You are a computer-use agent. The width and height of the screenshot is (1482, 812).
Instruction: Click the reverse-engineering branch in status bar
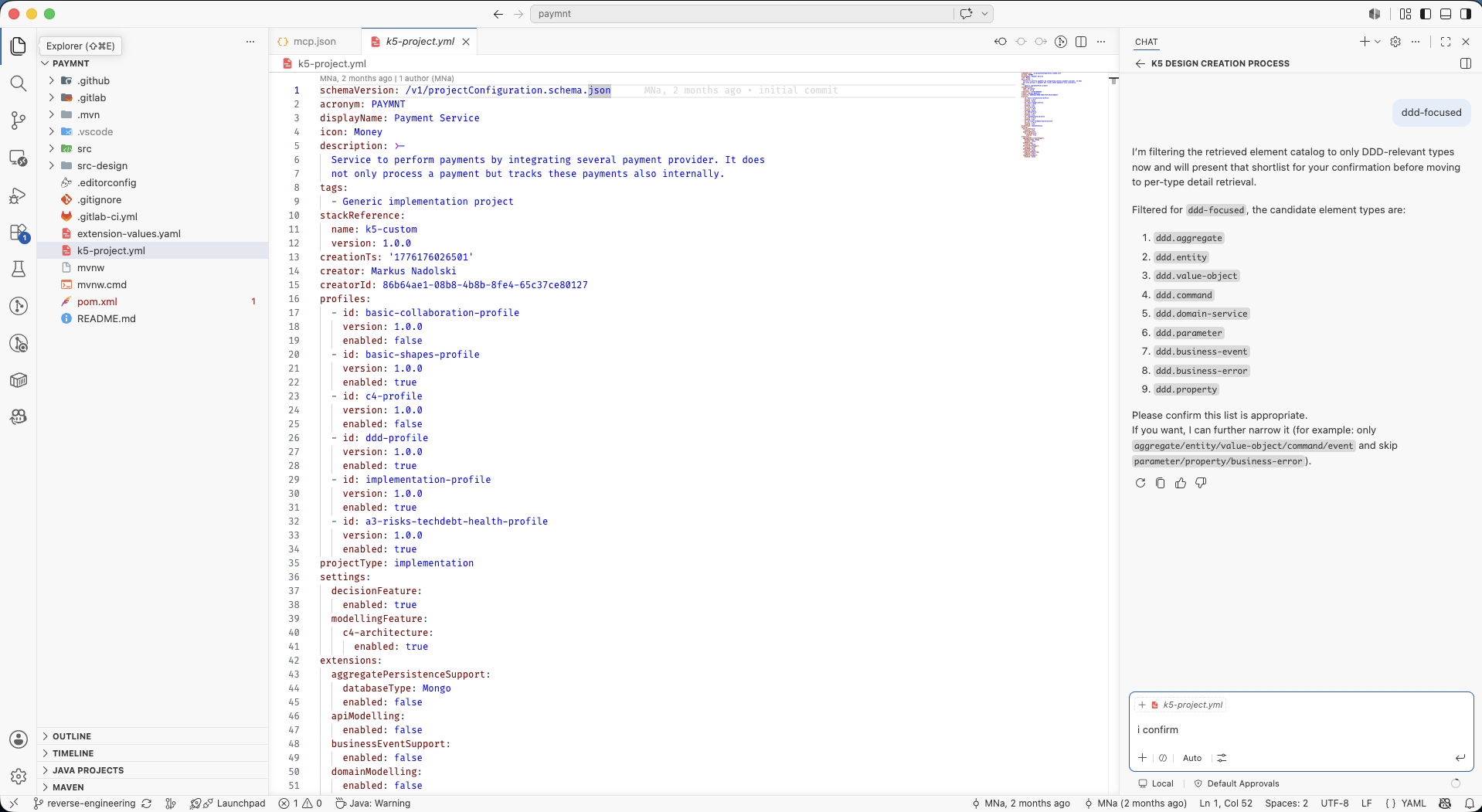[84, 804]
